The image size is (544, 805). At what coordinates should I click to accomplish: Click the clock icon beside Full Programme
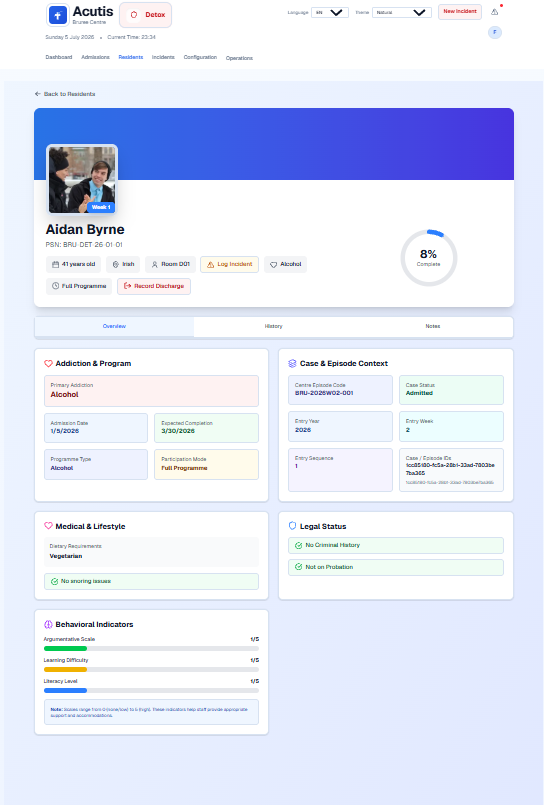(x=55, y=286)
